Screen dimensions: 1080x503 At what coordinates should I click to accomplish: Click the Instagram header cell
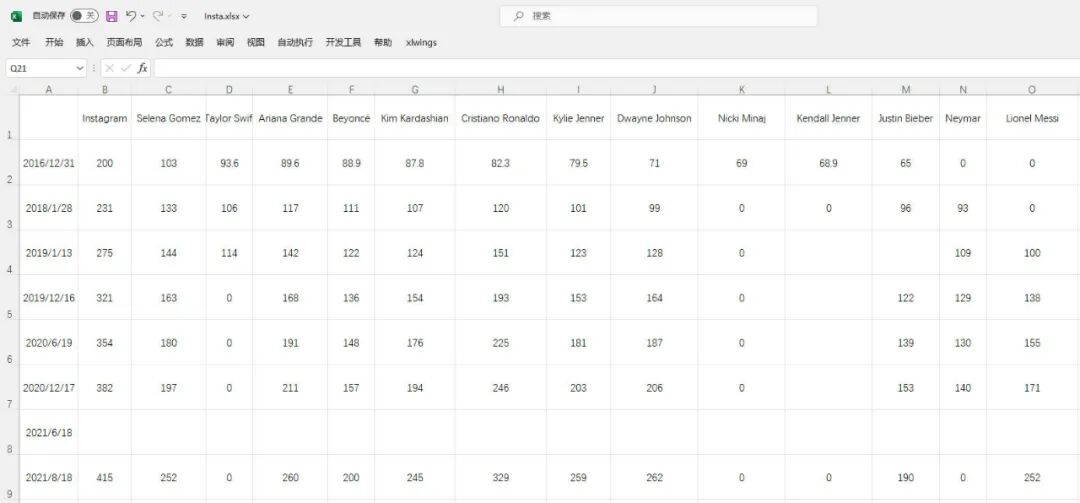coord(105,118)
